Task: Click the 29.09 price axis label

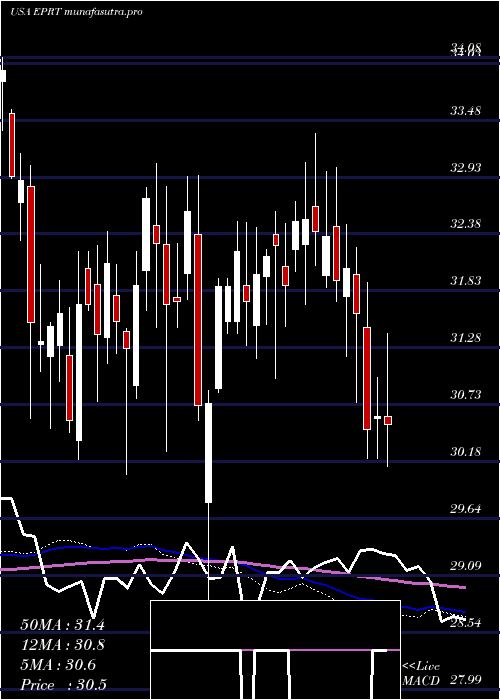Action: 465,566
